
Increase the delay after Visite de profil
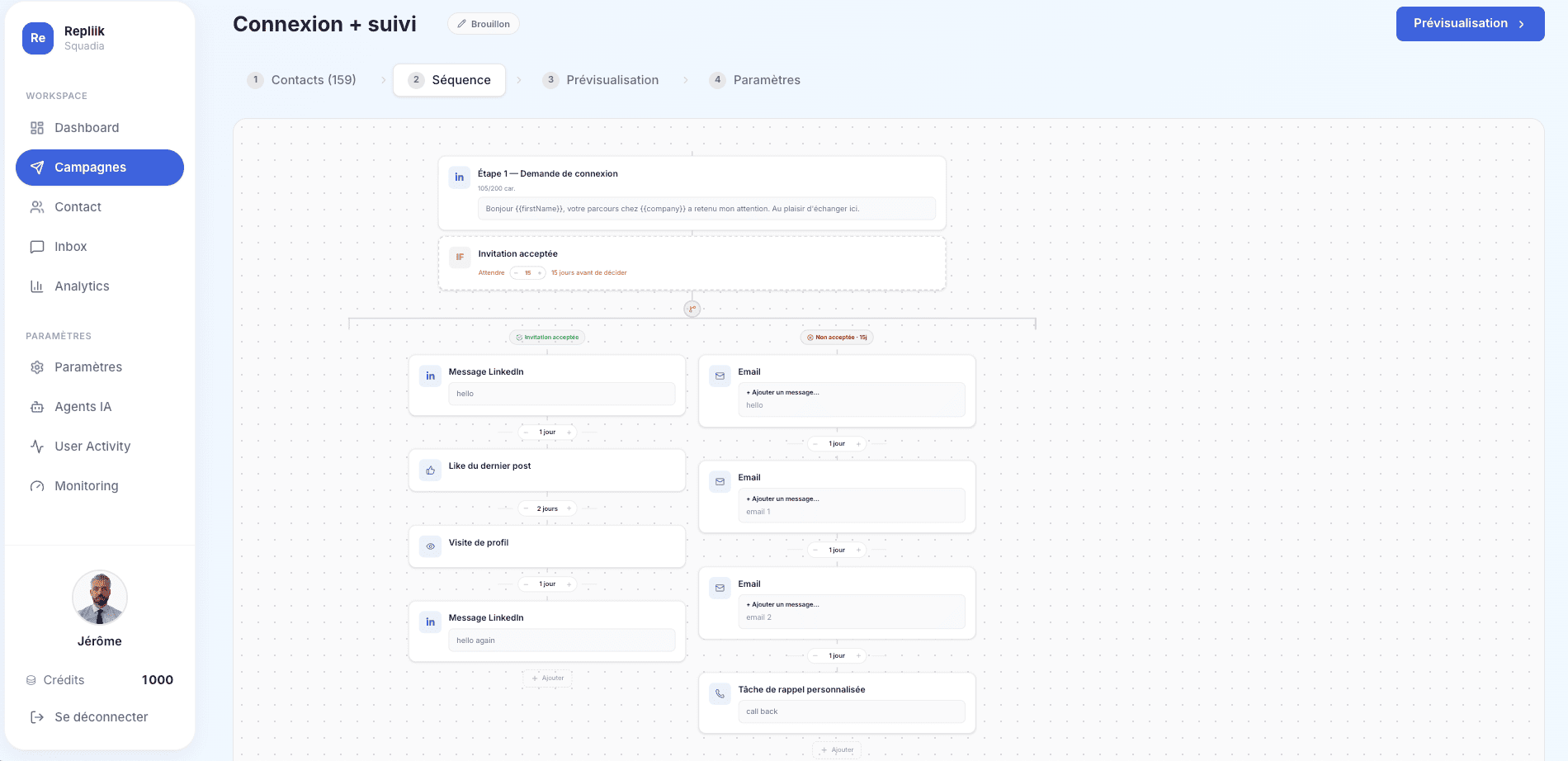pos(569,584)
